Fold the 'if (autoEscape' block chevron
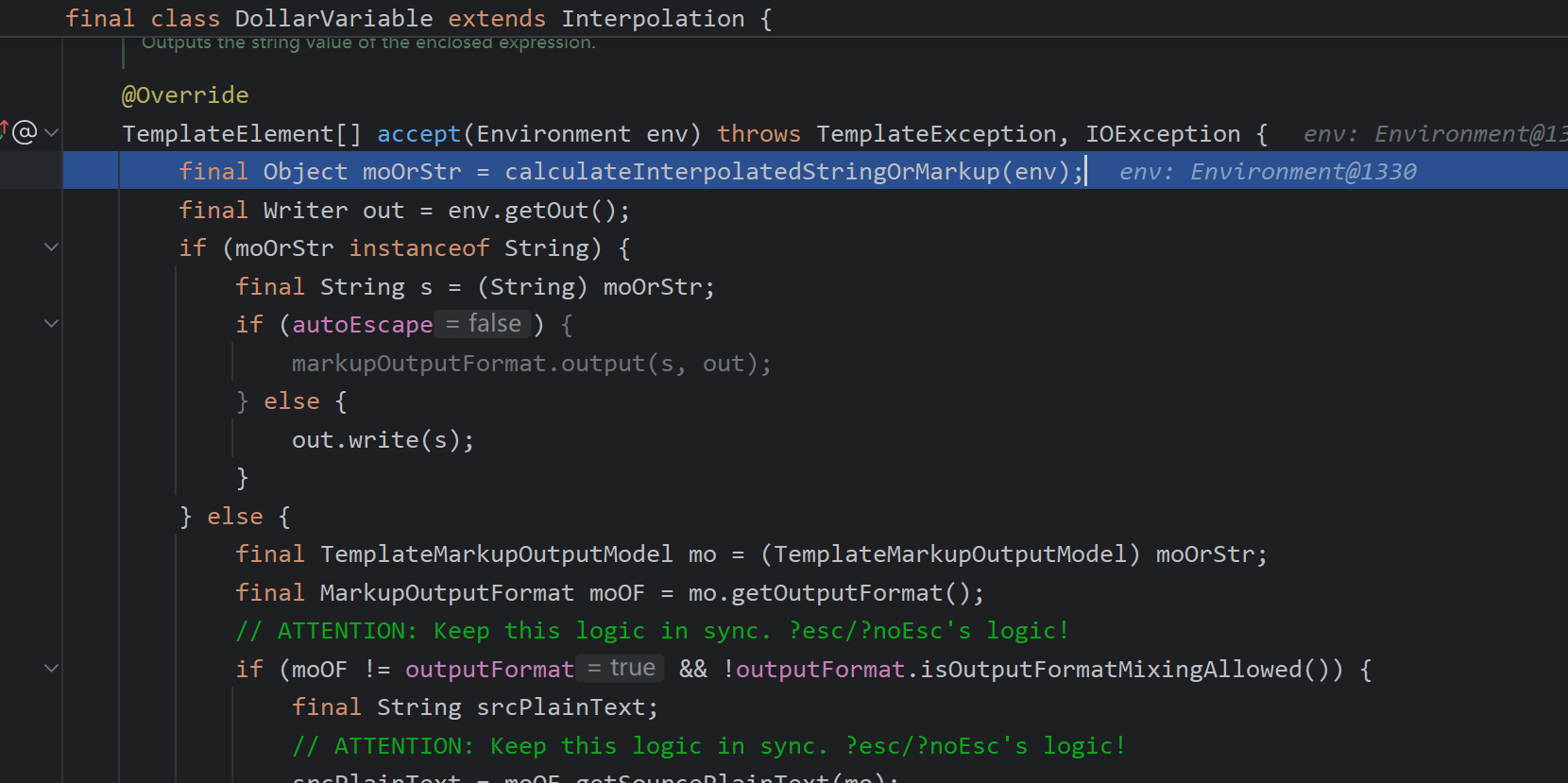The image size is (1568, 783). coord(52,324)
